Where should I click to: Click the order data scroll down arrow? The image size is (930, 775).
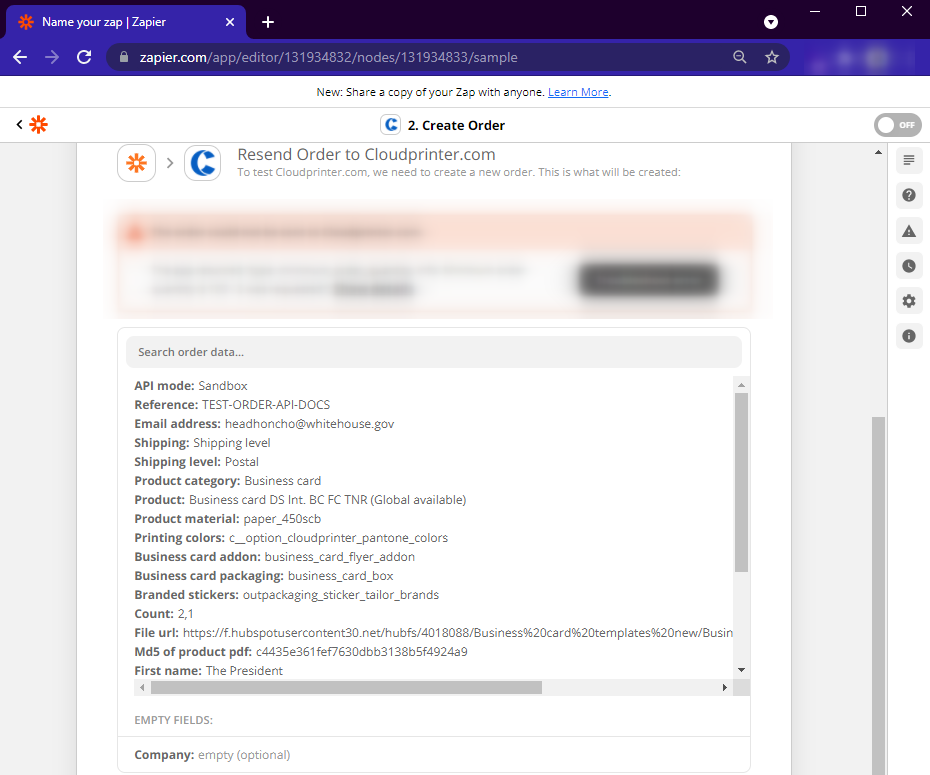point(741,669)
